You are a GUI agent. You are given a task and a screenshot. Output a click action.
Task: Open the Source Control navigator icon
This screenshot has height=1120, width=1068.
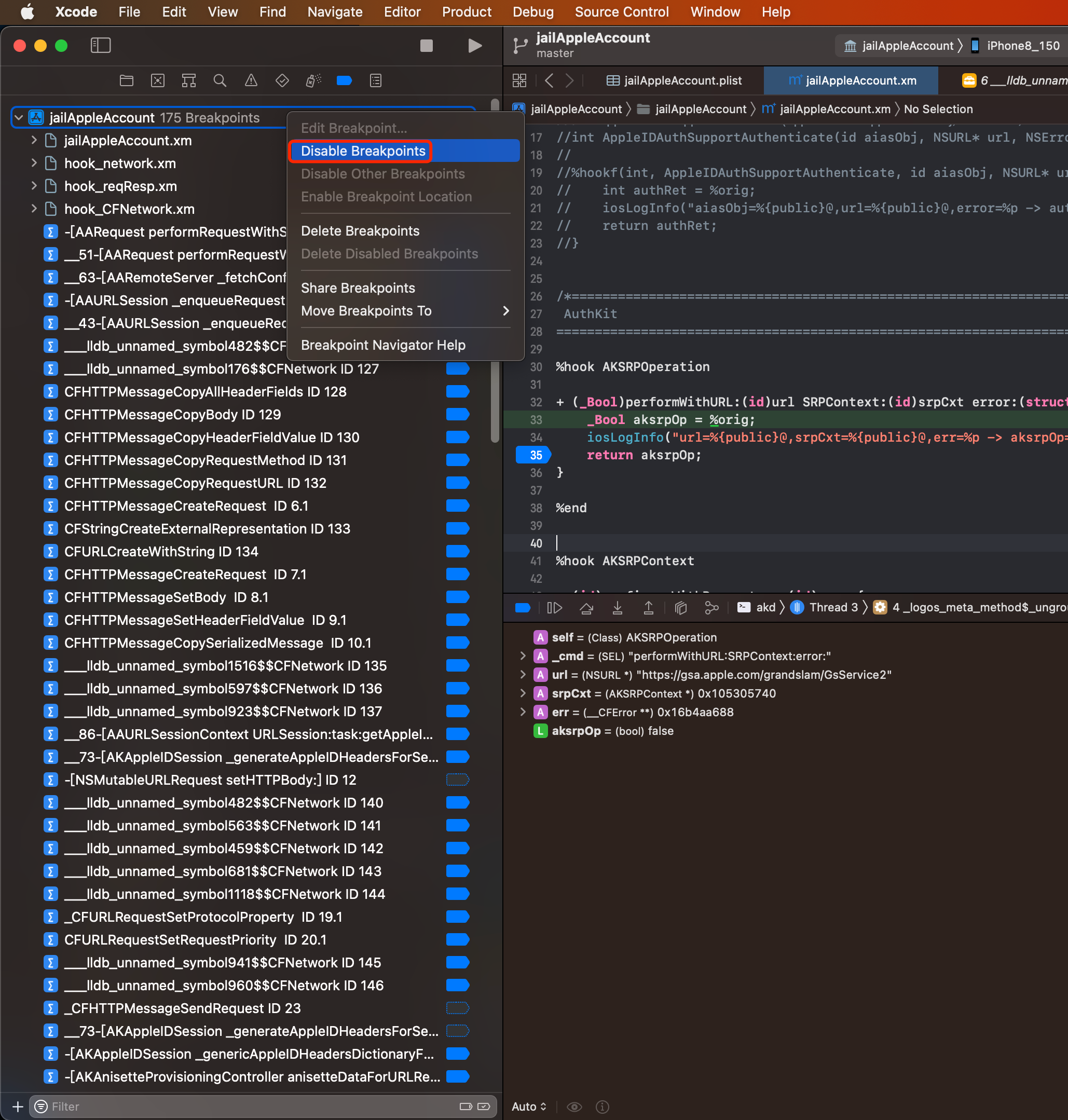point(158,81)
